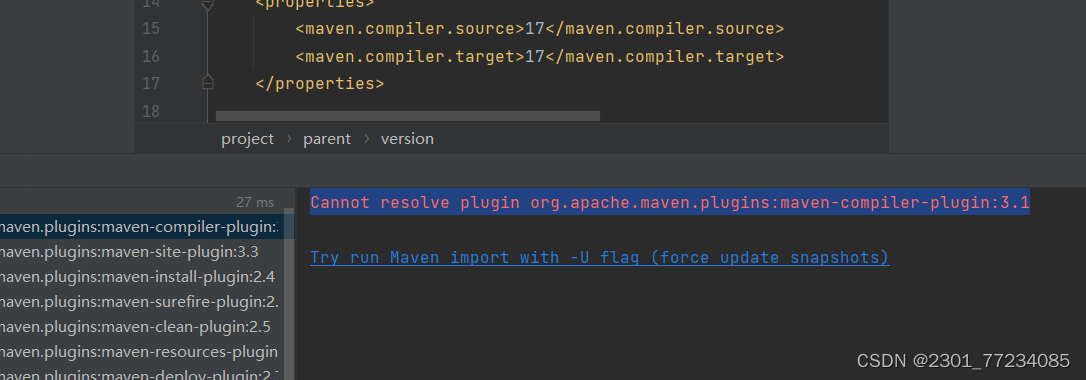Click the maven.compiler.target line in the editor
The image size is (1086, 380).
[x=540, y=56]
